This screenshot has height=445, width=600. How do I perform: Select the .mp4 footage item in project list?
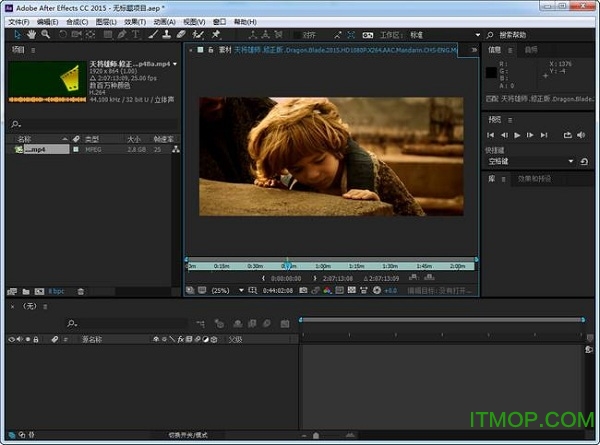click(46, 150)
